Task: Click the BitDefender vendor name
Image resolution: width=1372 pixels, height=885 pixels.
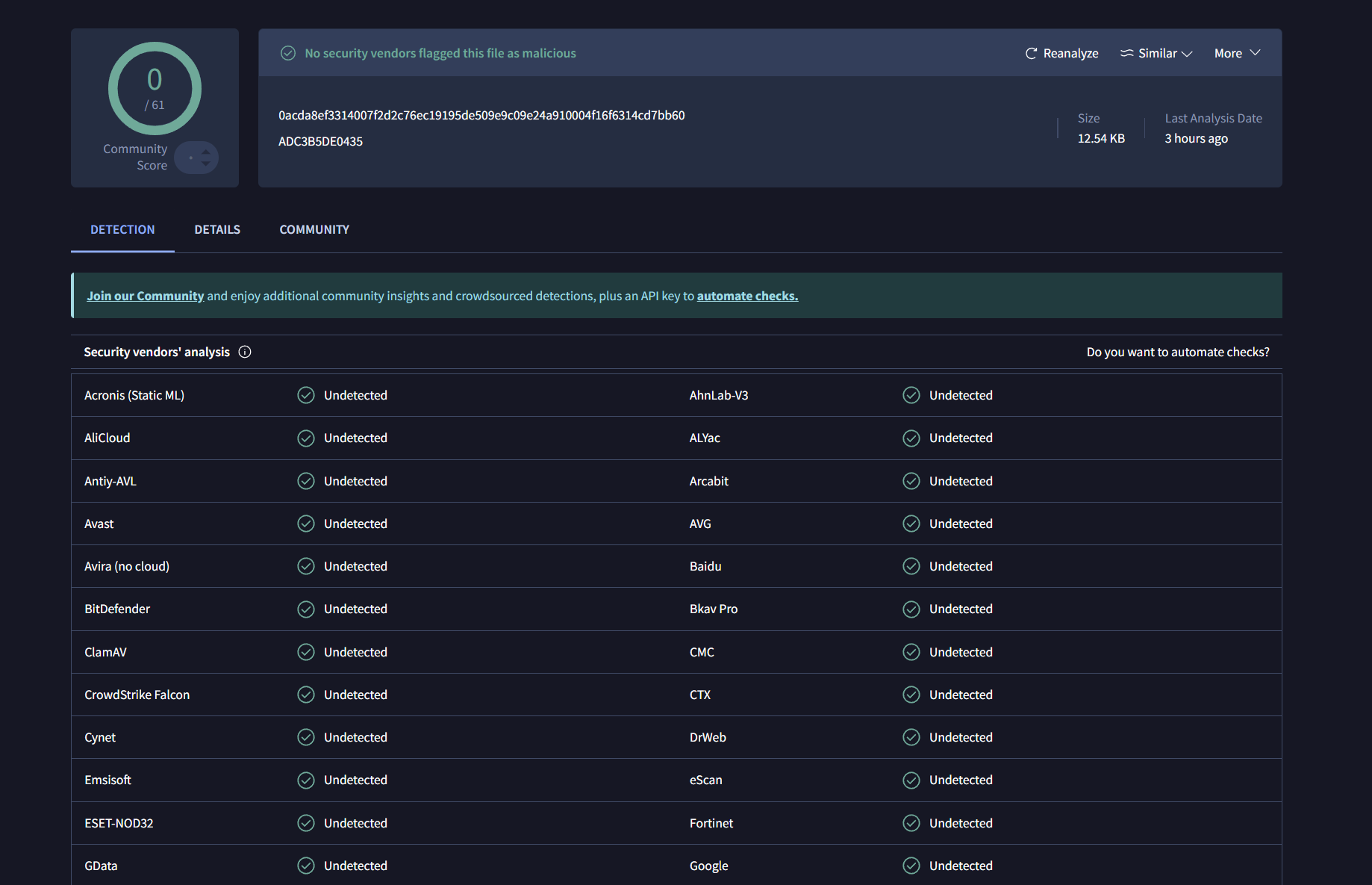Action: pos(117,609)
